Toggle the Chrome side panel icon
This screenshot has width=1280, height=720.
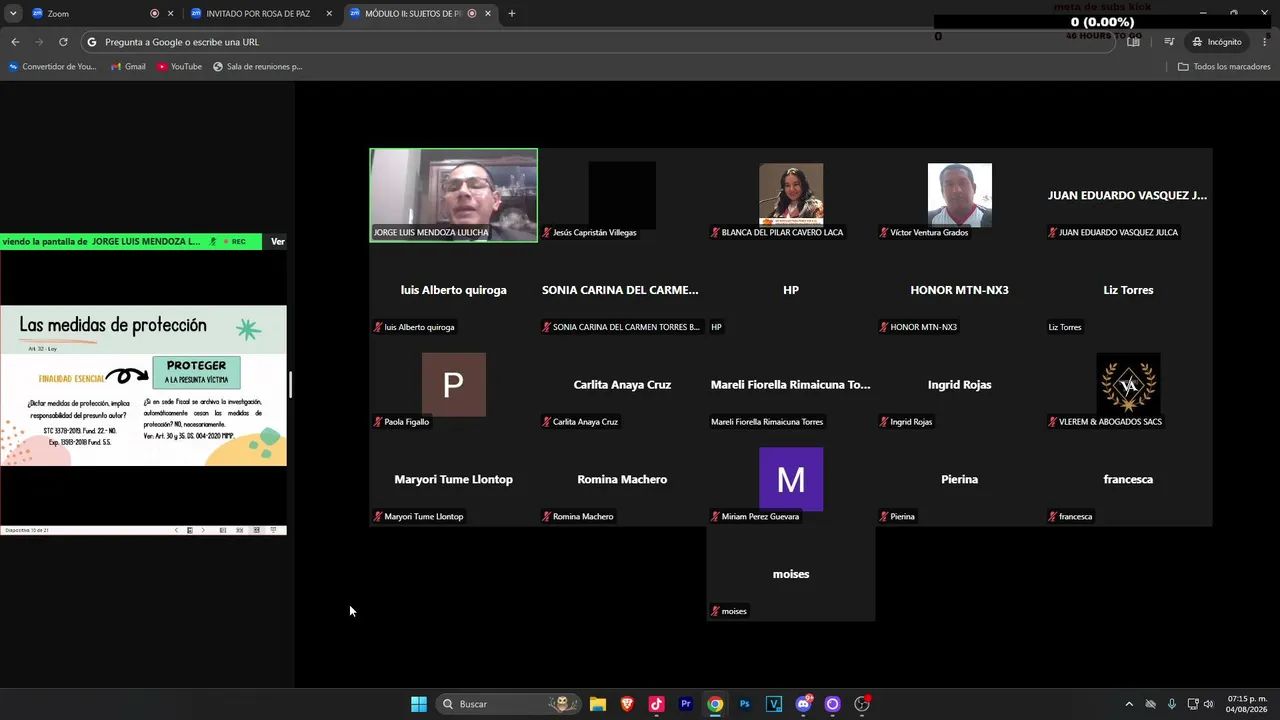pyautogui.click(x=1134, y=42)
